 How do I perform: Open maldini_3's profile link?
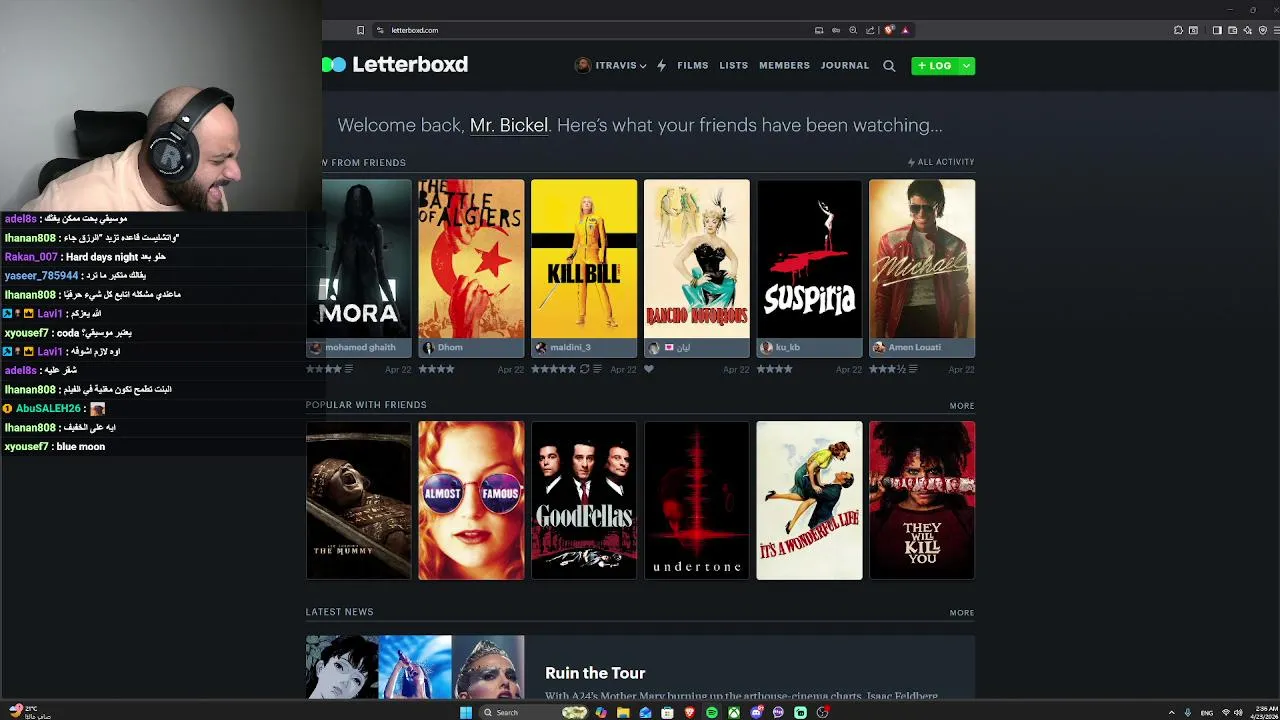pyautogui.click(x=570, y=347)
